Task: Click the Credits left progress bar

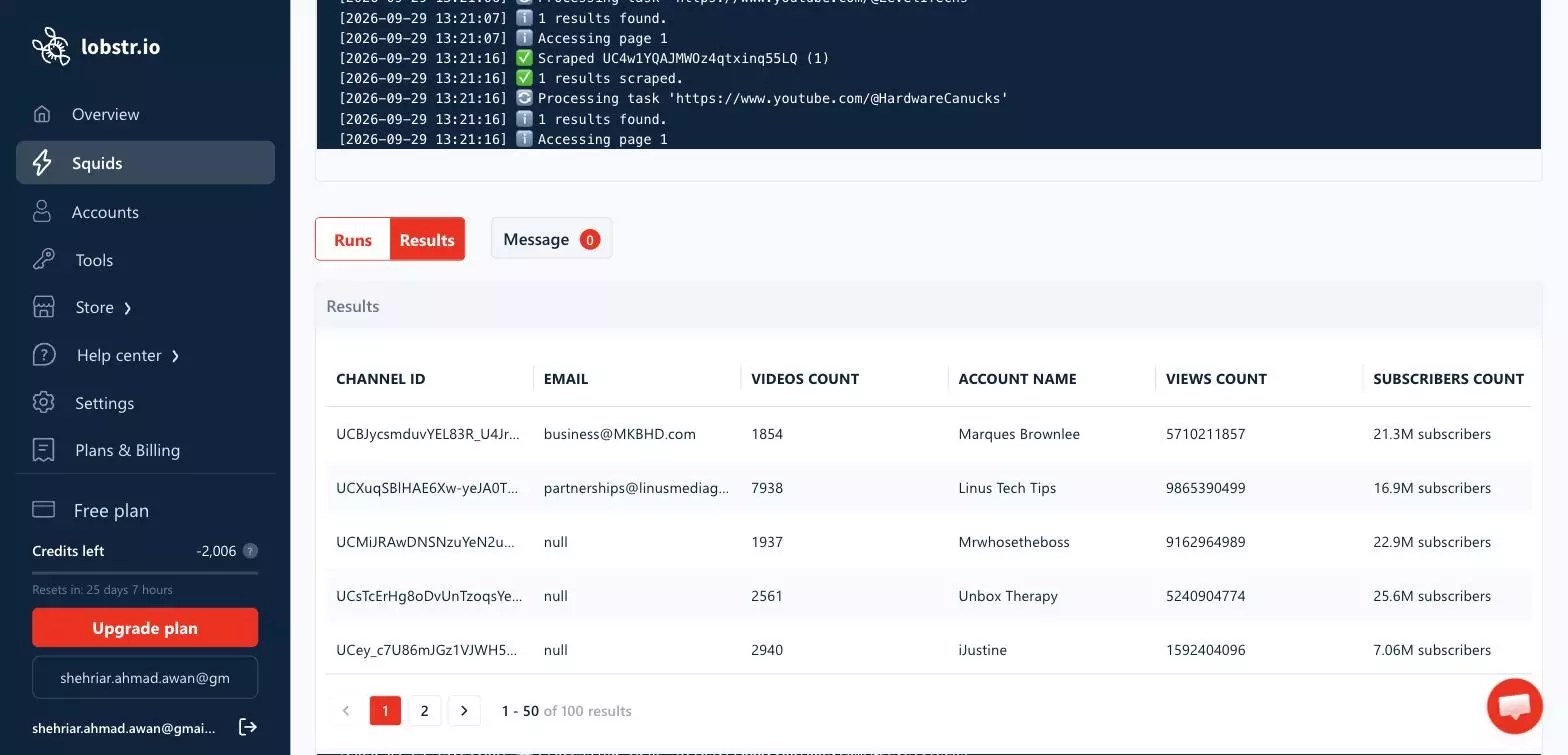Action: coord(145,572)
